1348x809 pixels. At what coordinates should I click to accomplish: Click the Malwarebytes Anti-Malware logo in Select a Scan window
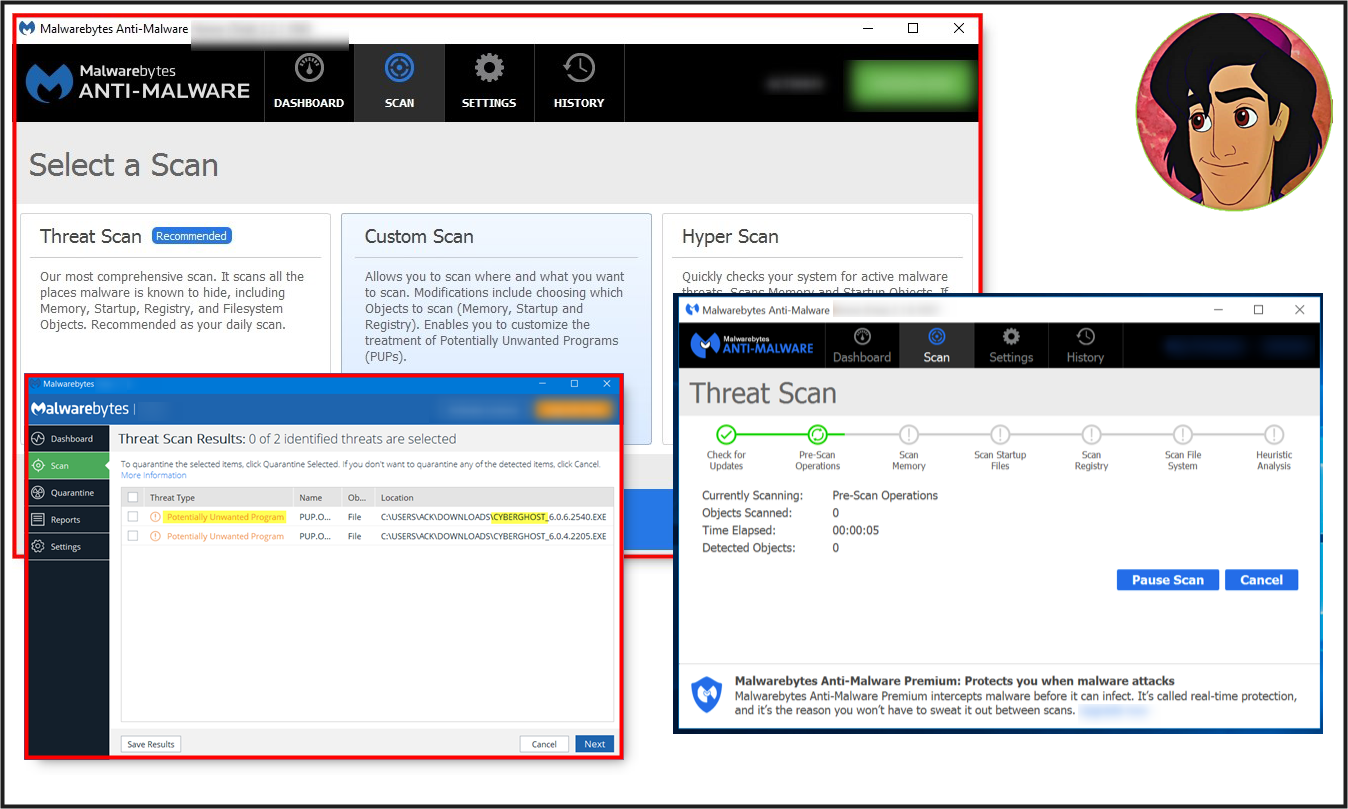[x=138, y=83]
